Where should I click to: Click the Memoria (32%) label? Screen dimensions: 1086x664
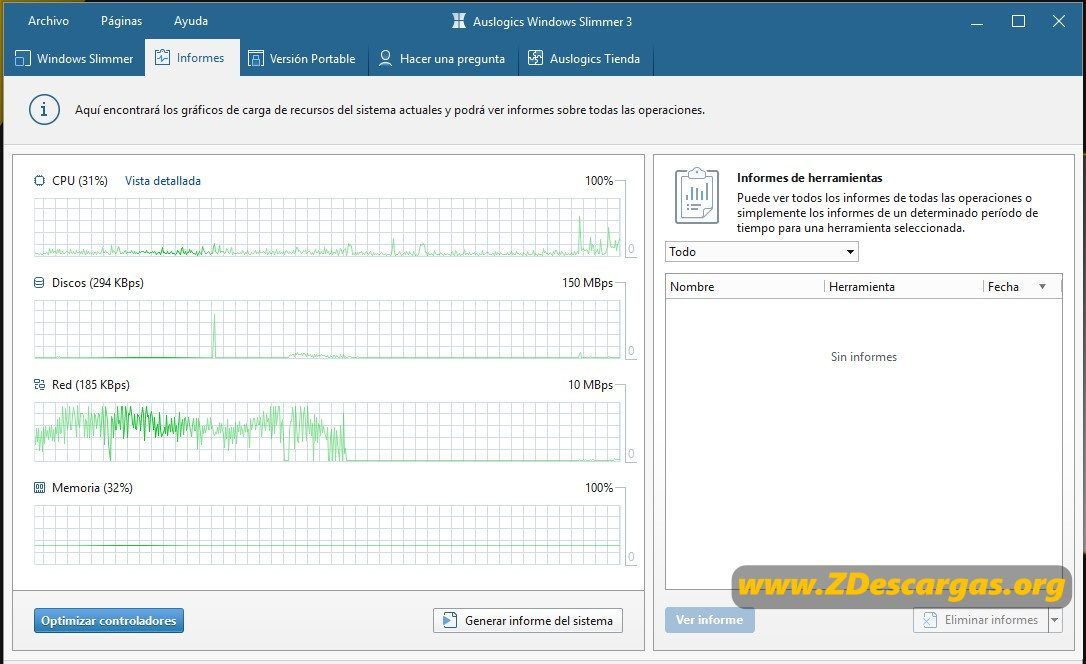click(x=92, y=487)
